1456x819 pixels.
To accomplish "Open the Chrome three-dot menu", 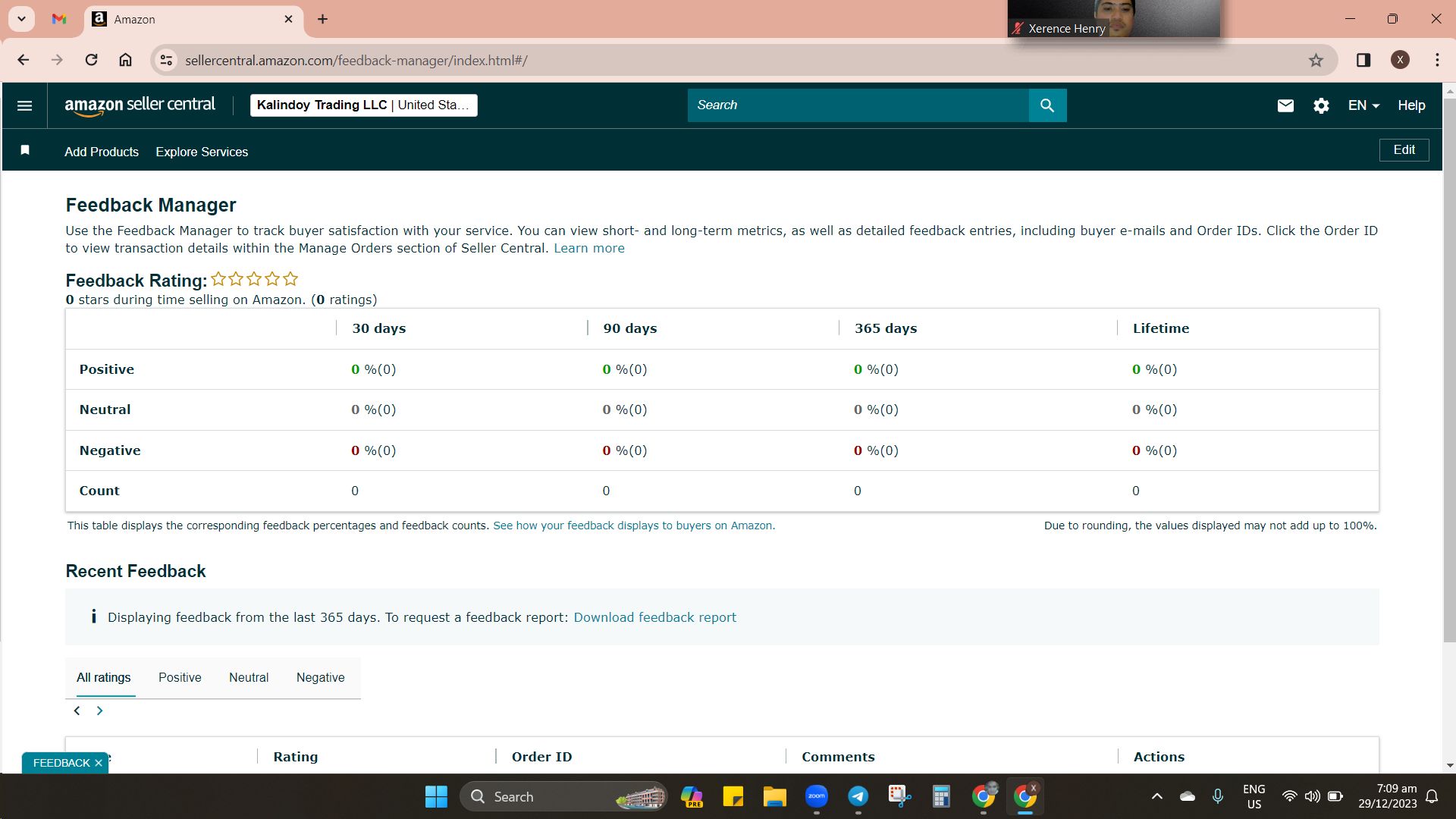I will (x=1437, y=60).
